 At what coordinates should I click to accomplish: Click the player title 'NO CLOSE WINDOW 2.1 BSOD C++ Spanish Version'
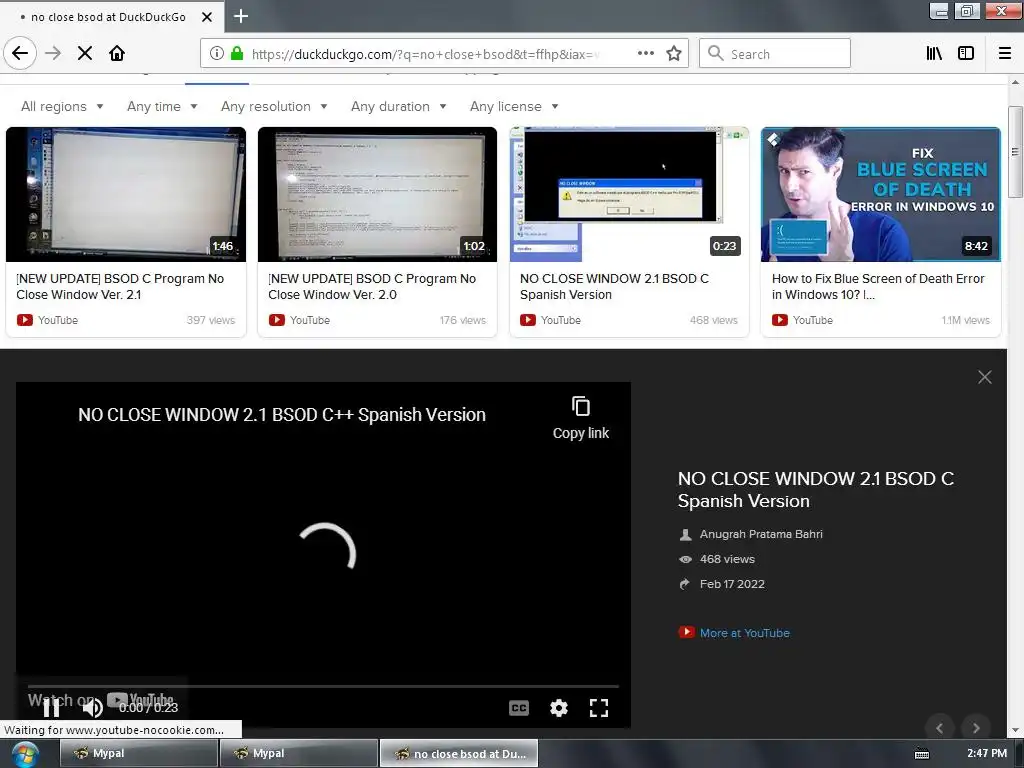point(281,415)
